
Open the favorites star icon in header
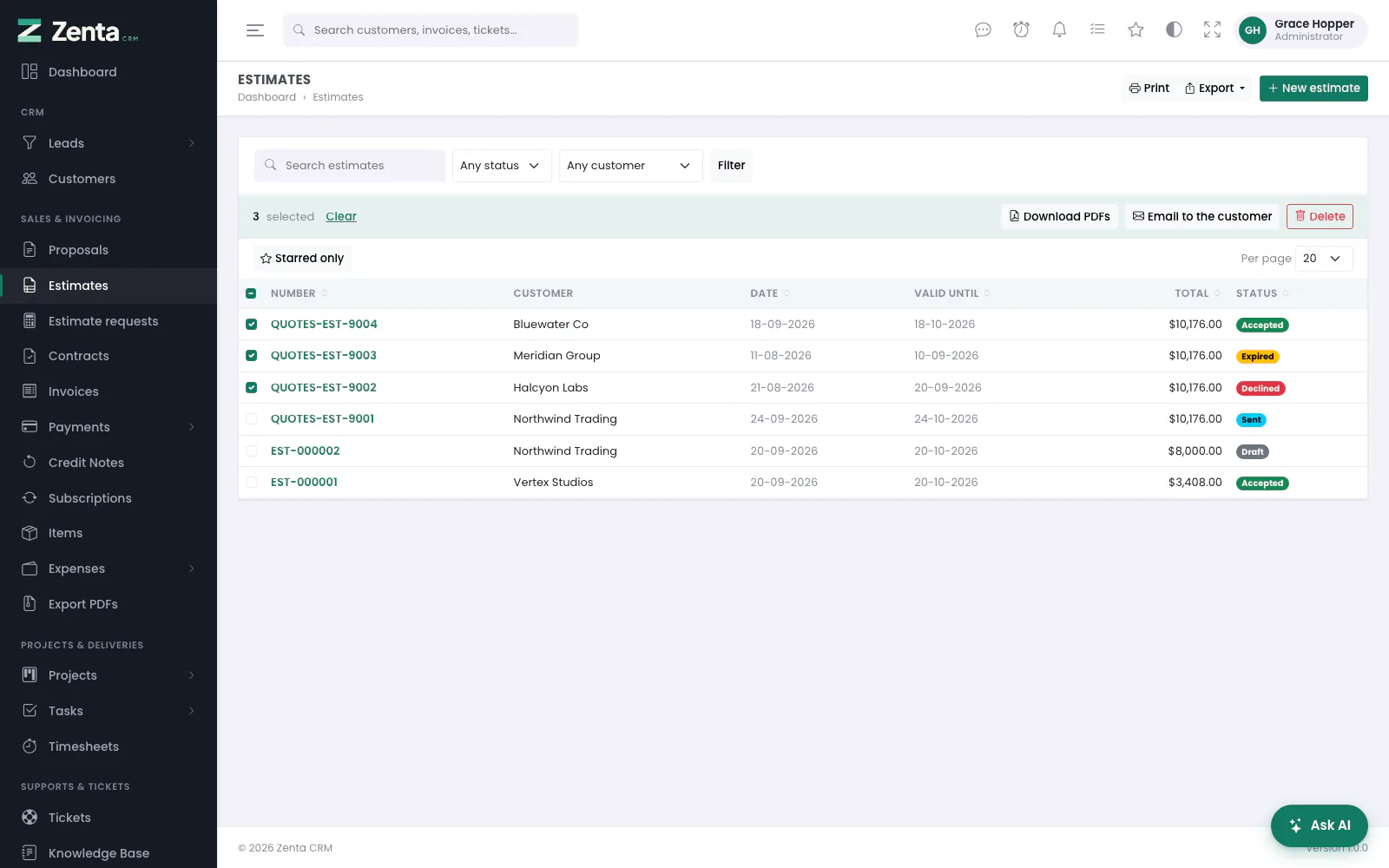1136,30
